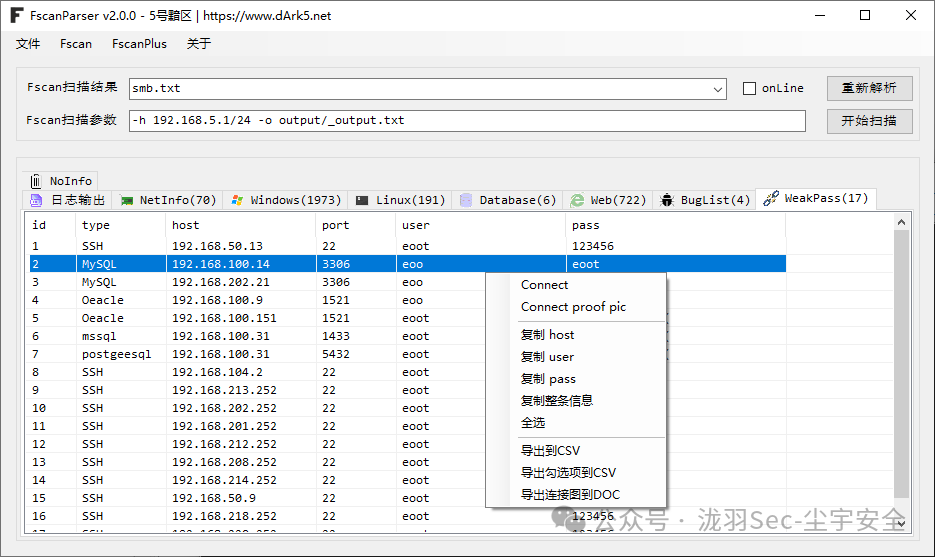This screenshot has width=935, height=557.
Task: Switch to the Database(6) tab
Action: 508,200
